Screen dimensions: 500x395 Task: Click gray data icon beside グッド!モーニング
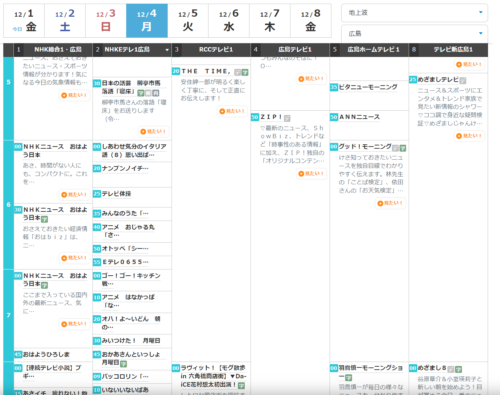tap(395, 148)
